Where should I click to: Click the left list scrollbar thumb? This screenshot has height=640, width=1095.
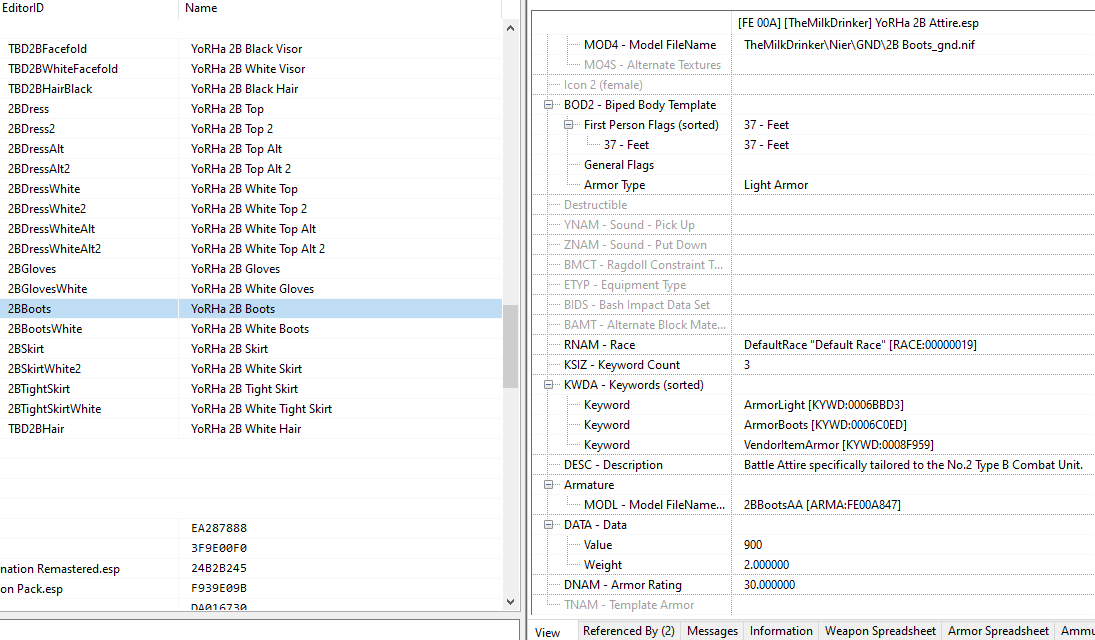click(510, 346)
